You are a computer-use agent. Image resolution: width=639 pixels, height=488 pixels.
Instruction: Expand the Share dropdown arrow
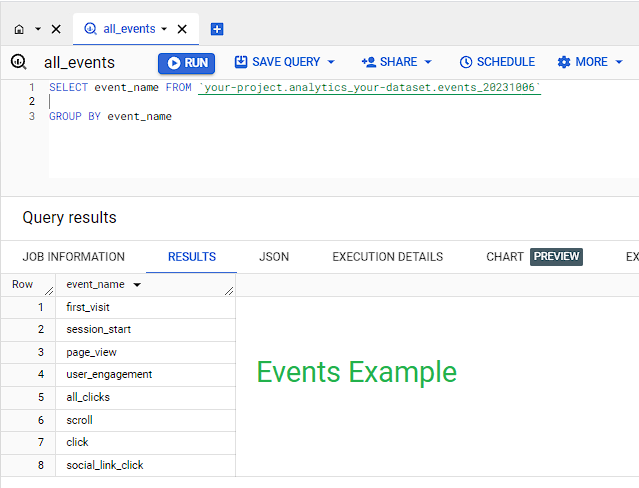pyautogui.click(x=428, y=62)
